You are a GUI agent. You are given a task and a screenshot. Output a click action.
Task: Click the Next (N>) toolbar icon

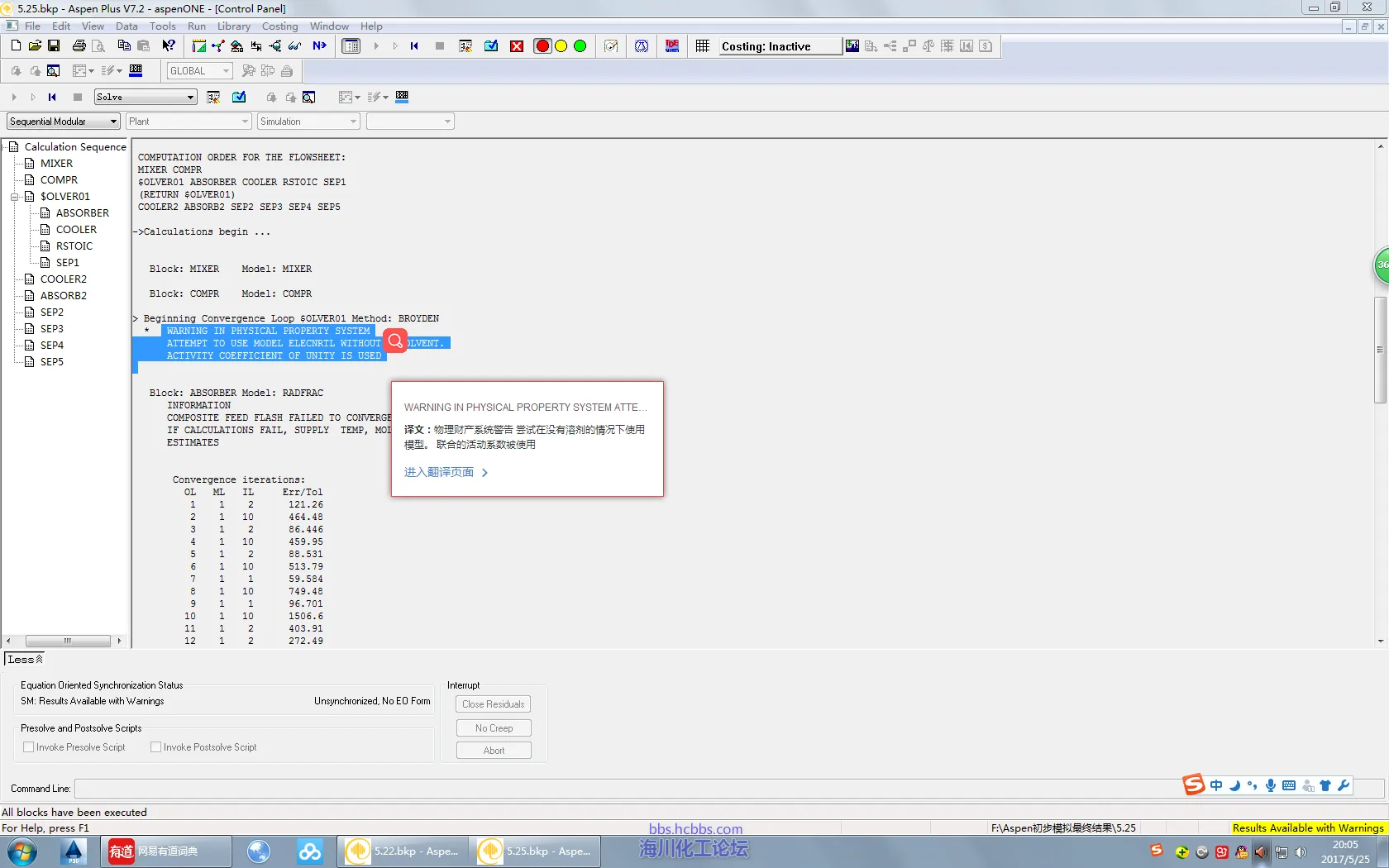coord(319,46)
